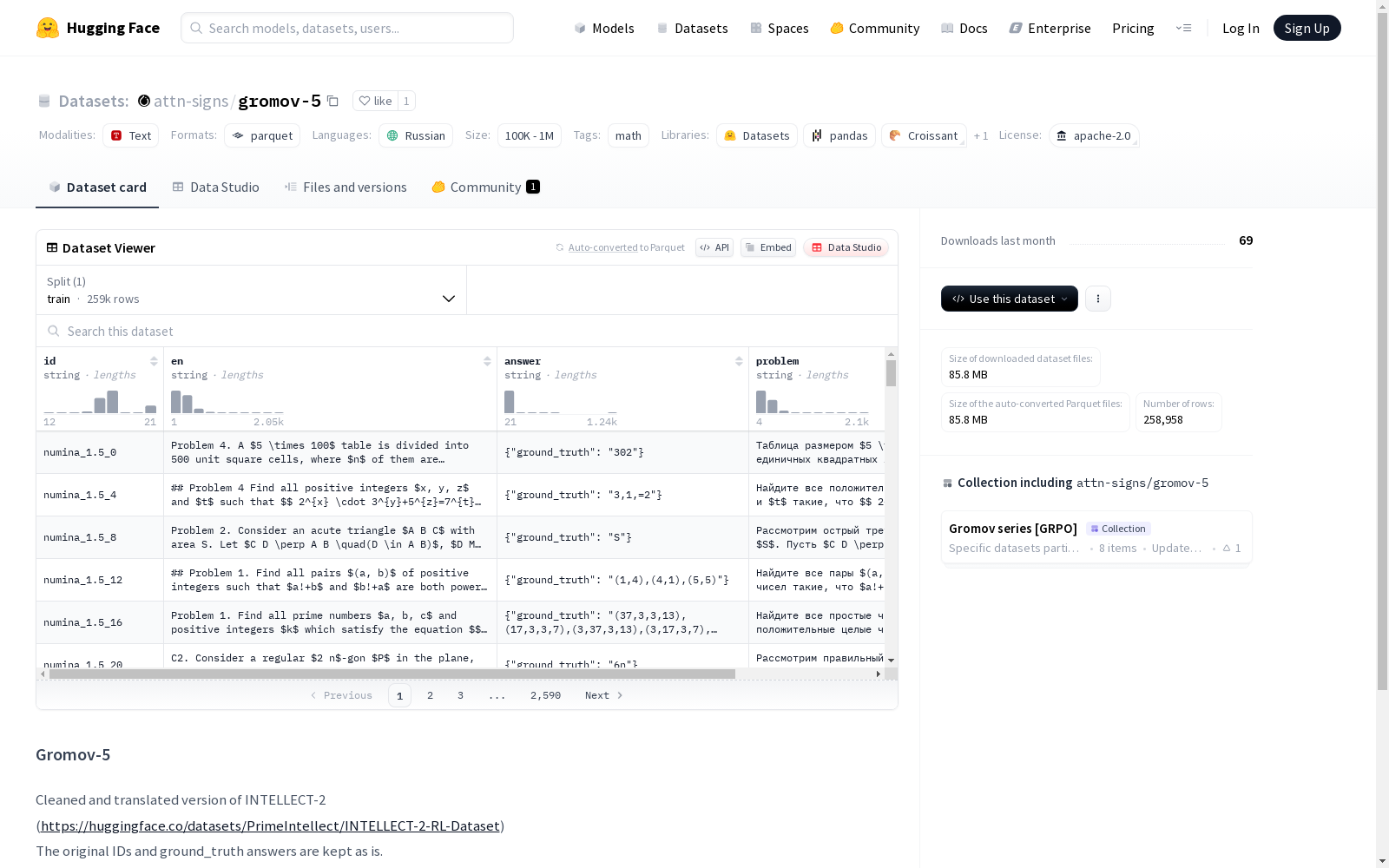Open Enterprise in top navigation
This screenshot has width=1389, height=868.
1050,28
